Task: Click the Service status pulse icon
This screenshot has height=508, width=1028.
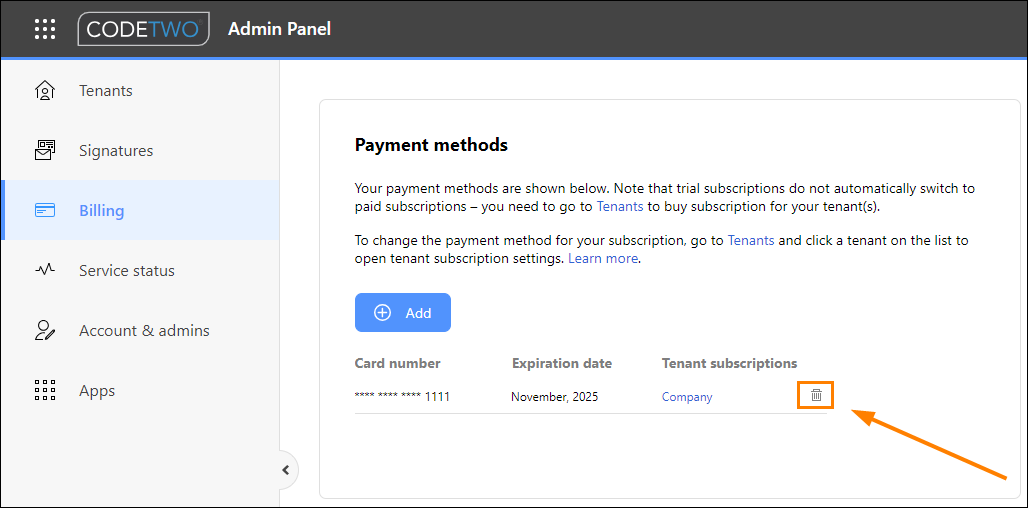Action: [x=45, y=270]
